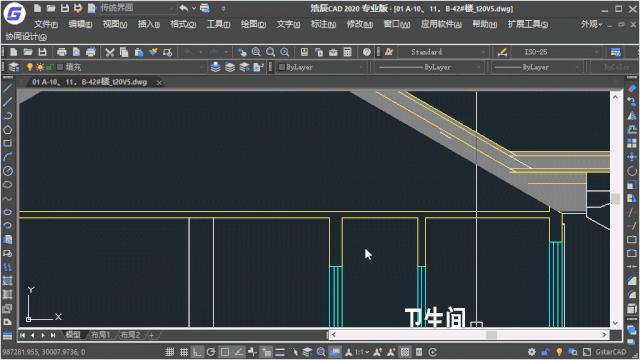
Task: Select the Spline curve tool
Action: pos(7,199)
